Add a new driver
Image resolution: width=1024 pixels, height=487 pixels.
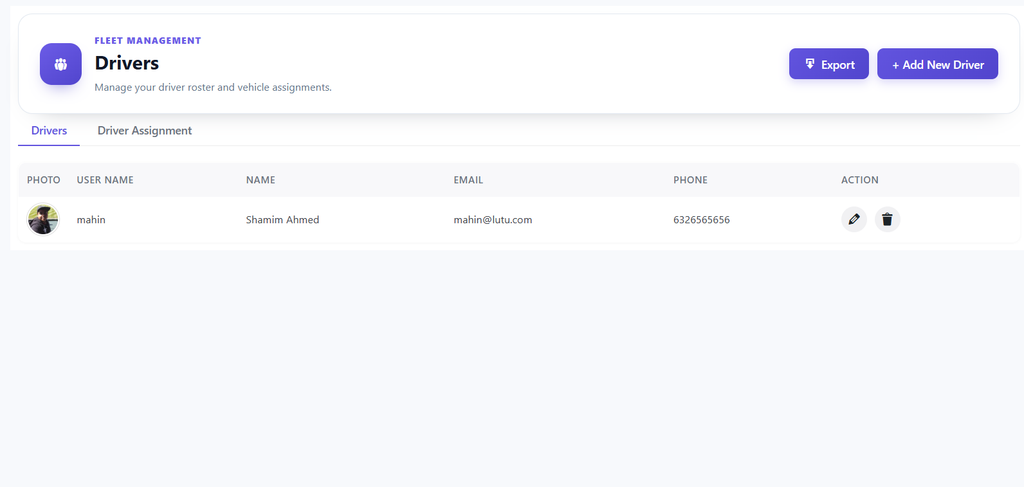937,64
